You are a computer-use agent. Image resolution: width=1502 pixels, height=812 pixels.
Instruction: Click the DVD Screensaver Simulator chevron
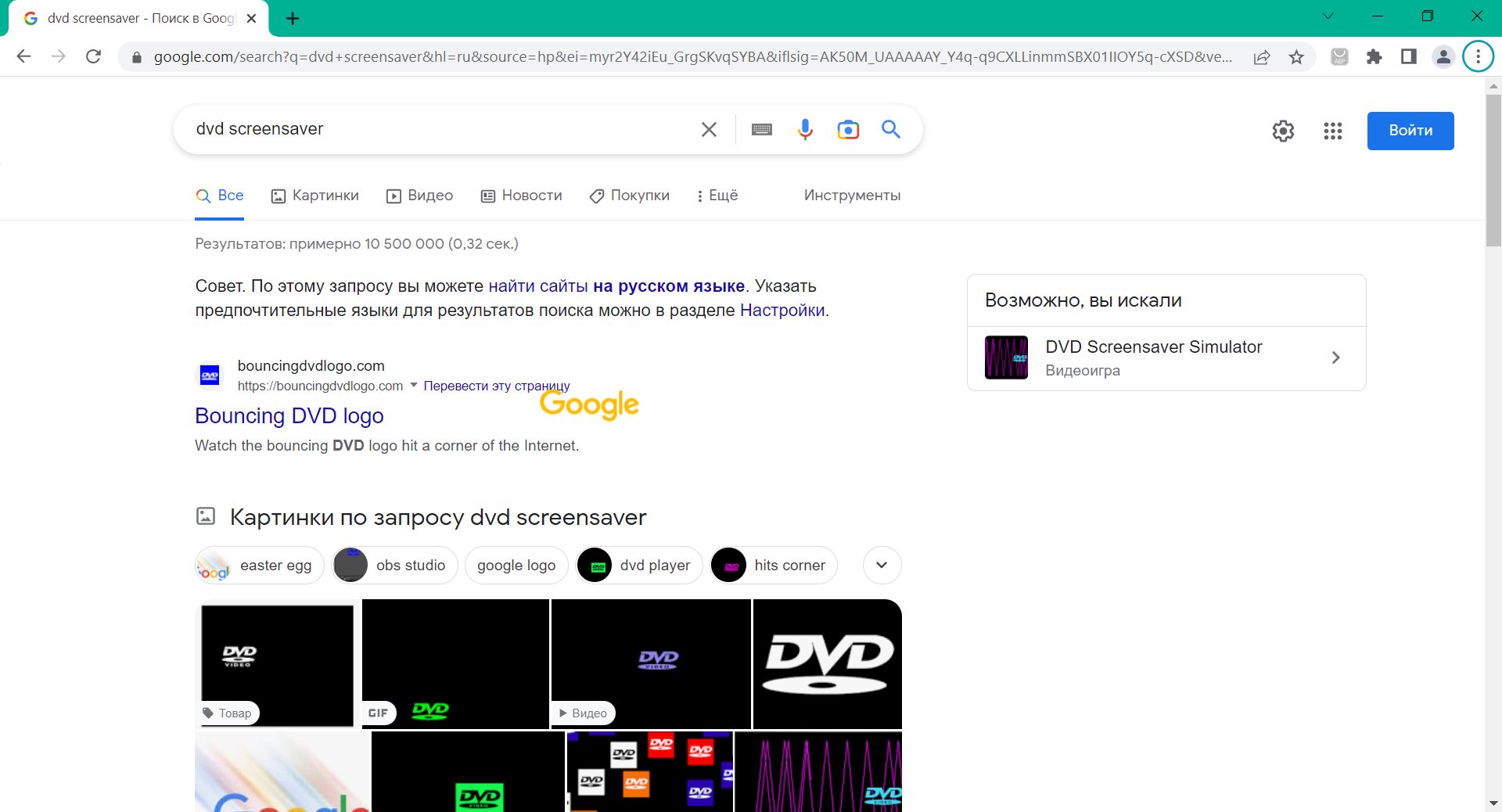pos(1335,357)
